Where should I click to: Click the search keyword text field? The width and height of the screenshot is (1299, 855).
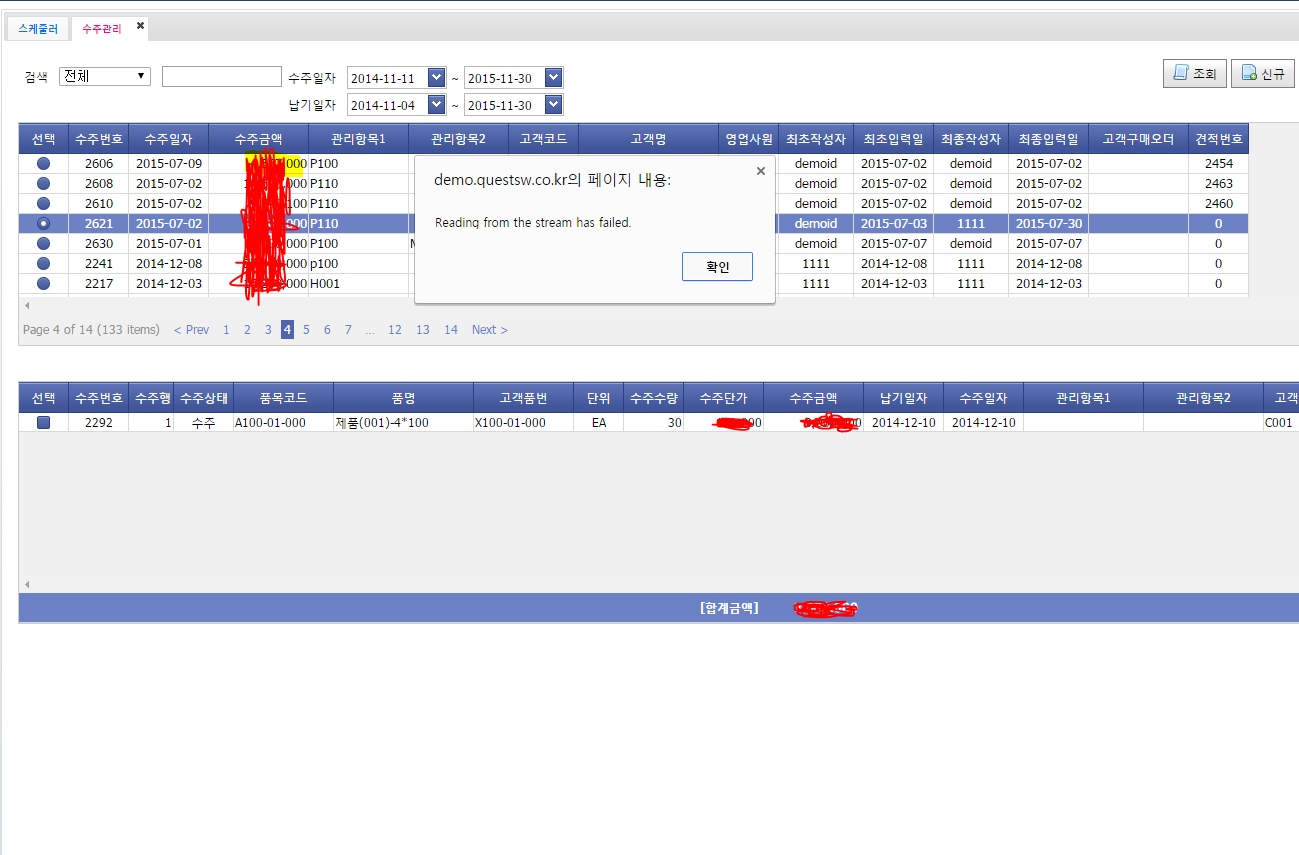coord(221,77)
